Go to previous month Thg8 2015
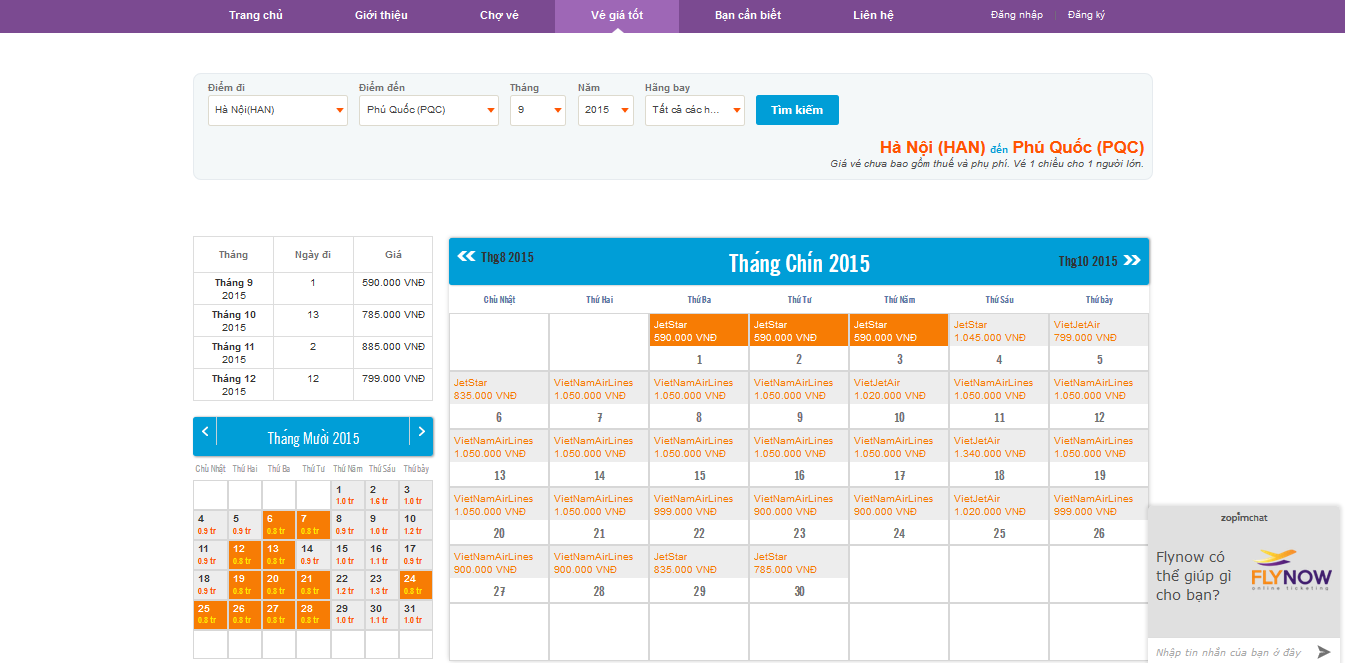The image size is (1345, 663). 496,257
